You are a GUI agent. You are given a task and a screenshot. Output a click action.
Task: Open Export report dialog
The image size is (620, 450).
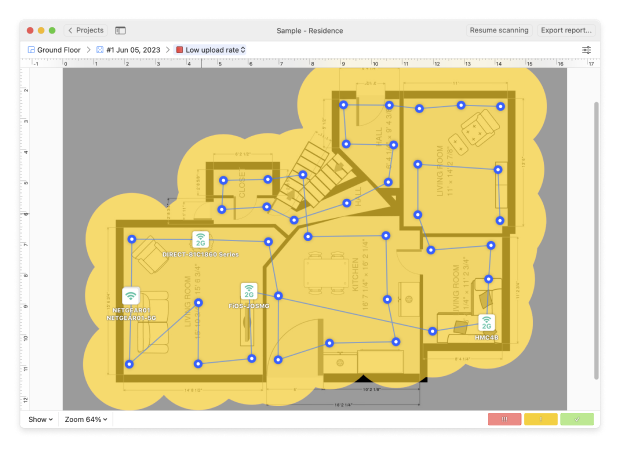(566, 30)
